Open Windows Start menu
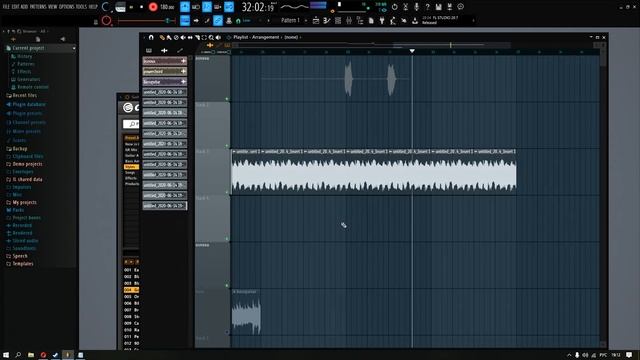 click(6, 355)
